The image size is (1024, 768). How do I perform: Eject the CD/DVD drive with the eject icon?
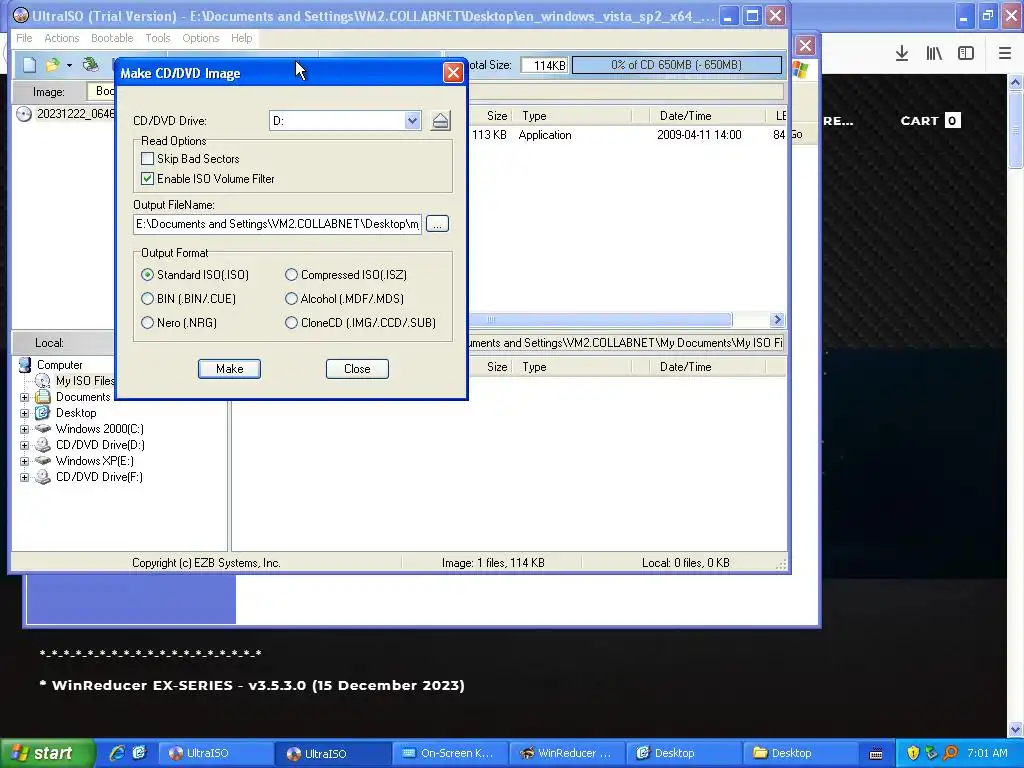pos(441,121)
